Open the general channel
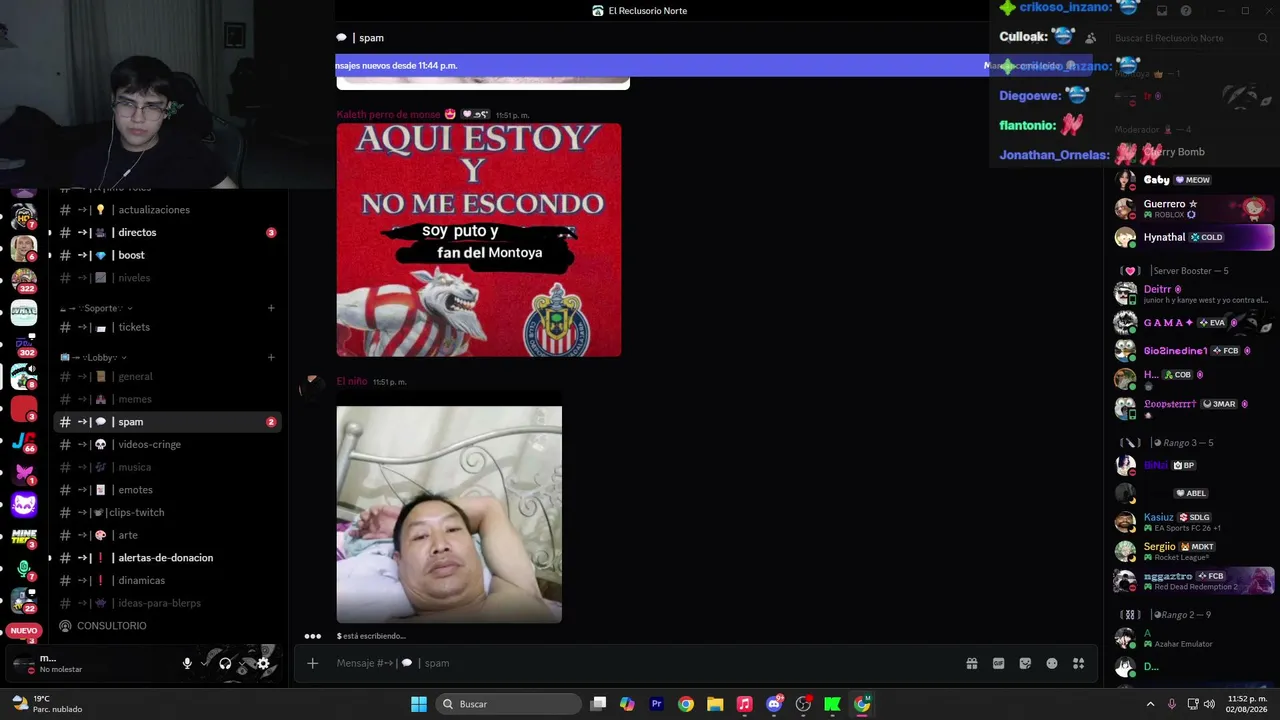The height and width of the screenshot is (720, 1280). 167,377
